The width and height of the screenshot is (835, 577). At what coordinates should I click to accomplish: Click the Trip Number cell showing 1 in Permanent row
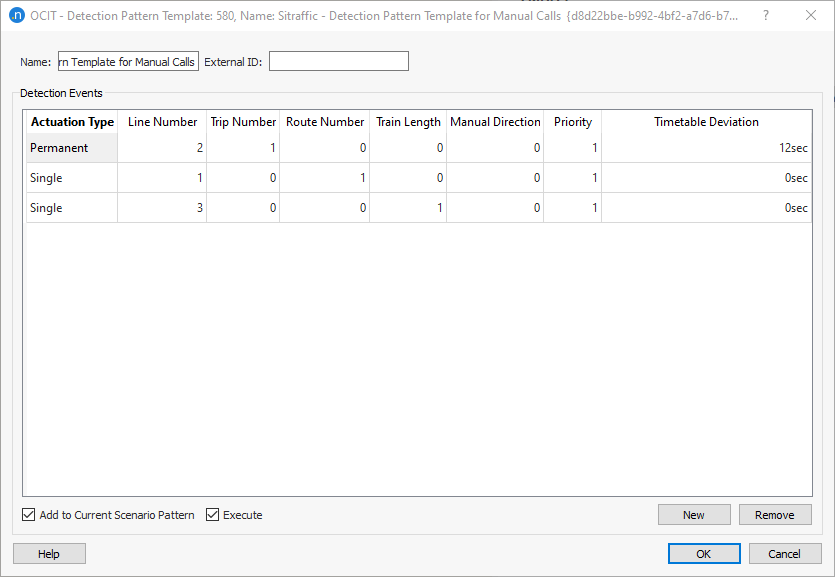(x=243, y=147)
